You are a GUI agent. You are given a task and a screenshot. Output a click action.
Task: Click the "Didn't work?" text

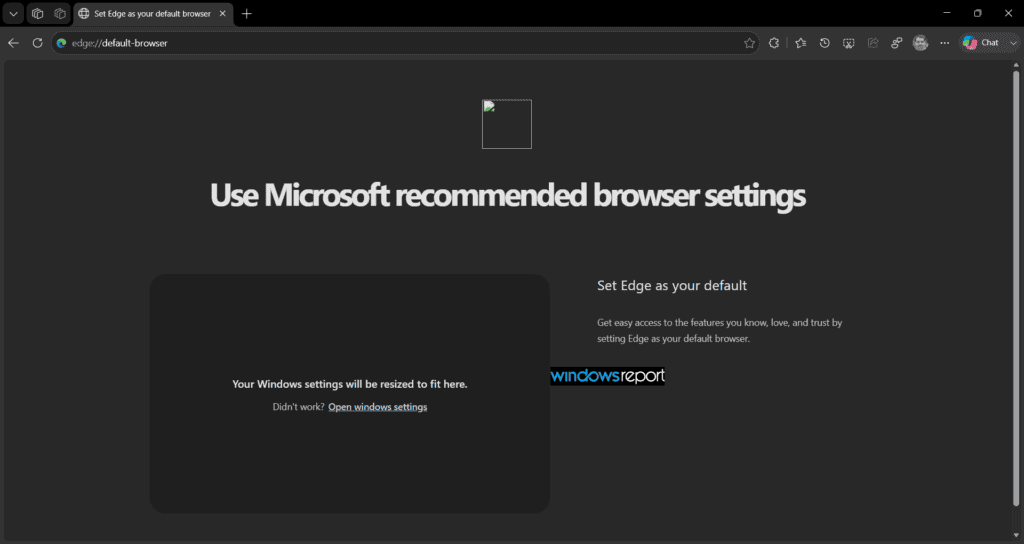coord(298,407)
